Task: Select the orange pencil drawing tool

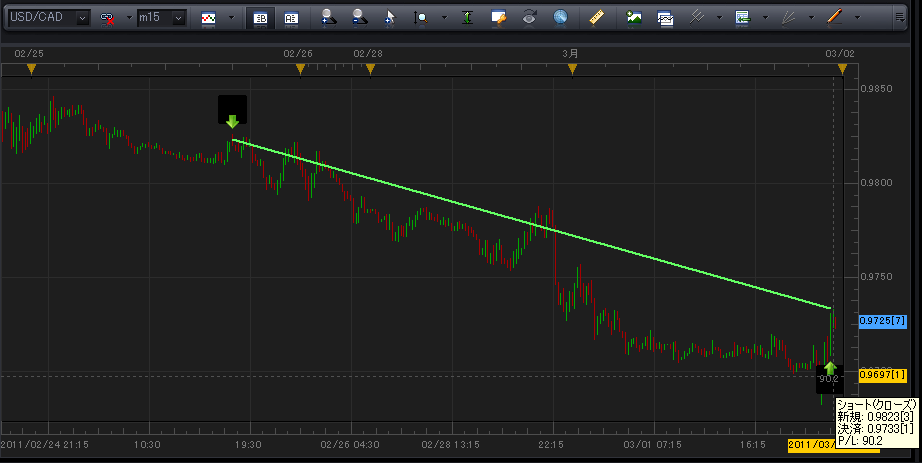Action: (x=833, y=18)
